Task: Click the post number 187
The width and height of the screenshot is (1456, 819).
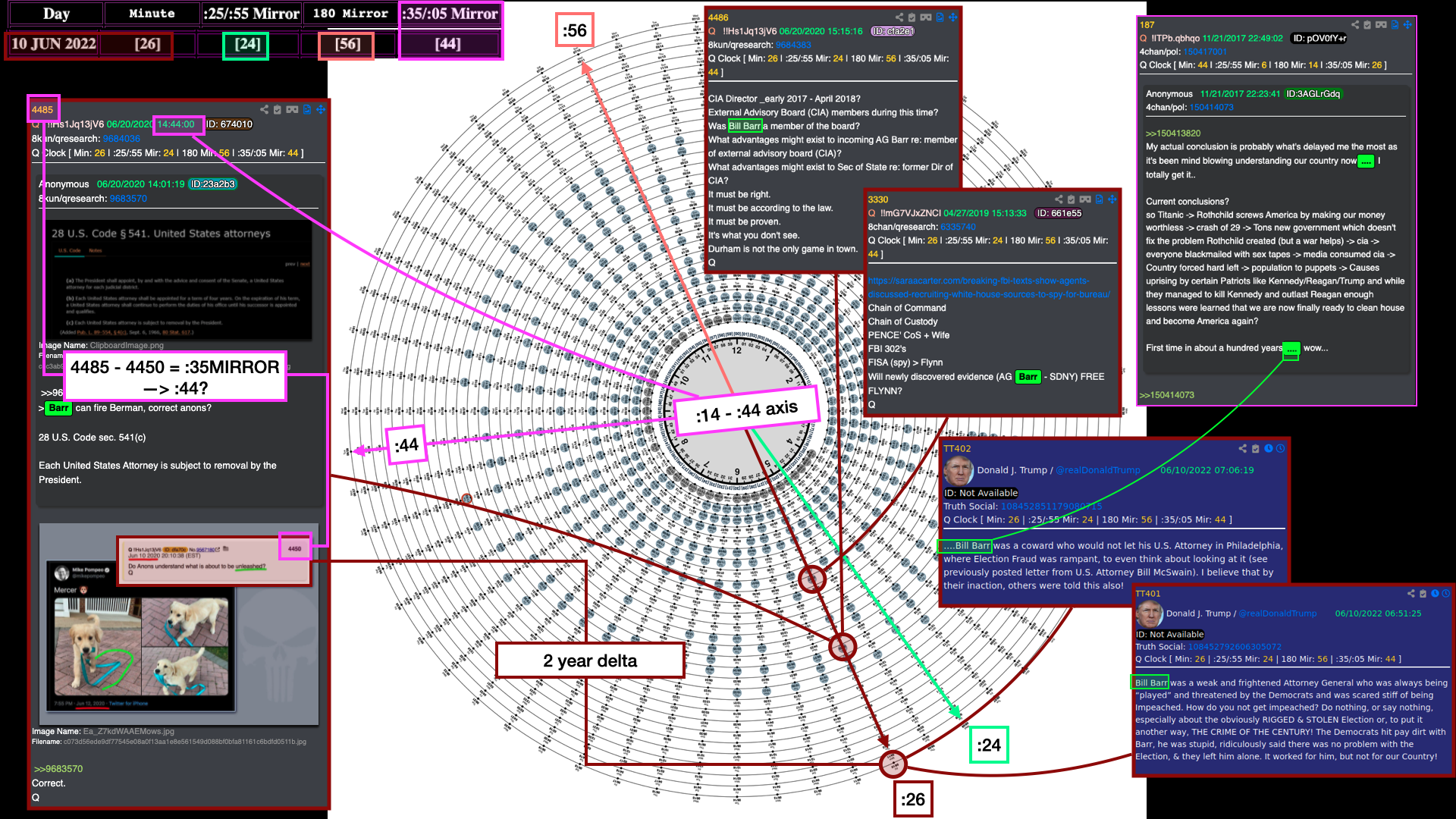Action: 1147,25
